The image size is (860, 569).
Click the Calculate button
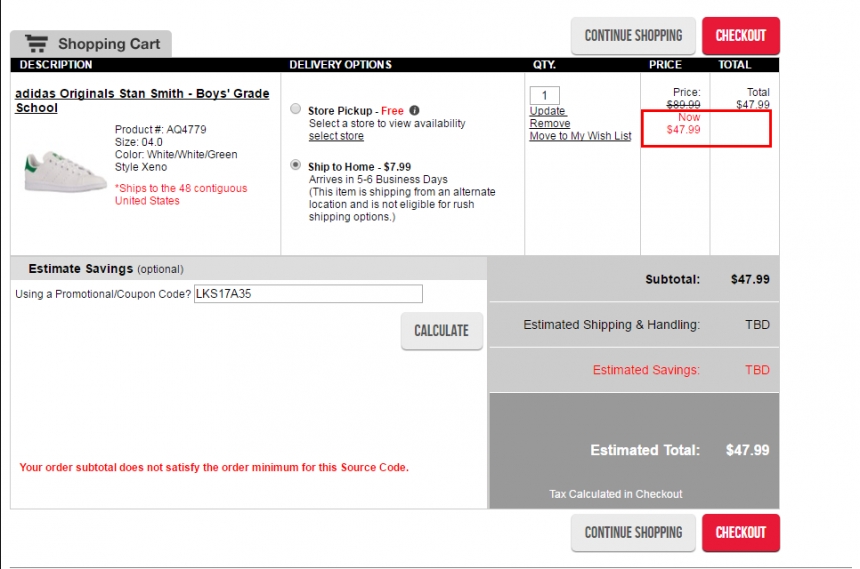tap(442, 331)
